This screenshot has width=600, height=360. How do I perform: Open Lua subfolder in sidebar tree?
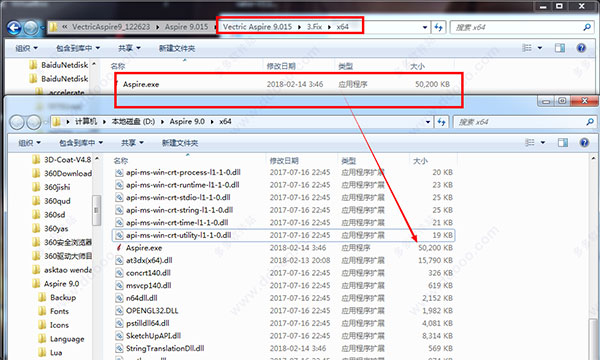point(51,352)
